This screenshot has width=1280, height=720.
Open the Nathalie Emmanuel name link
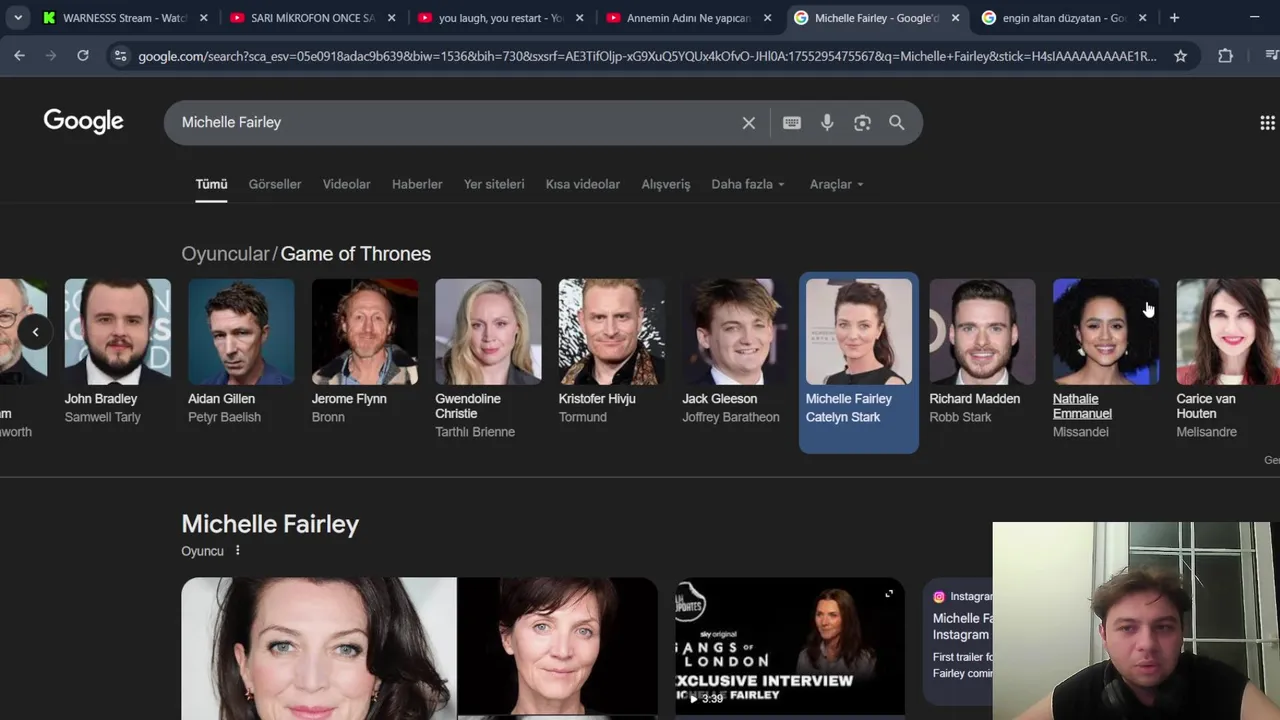coord(1082,406)
